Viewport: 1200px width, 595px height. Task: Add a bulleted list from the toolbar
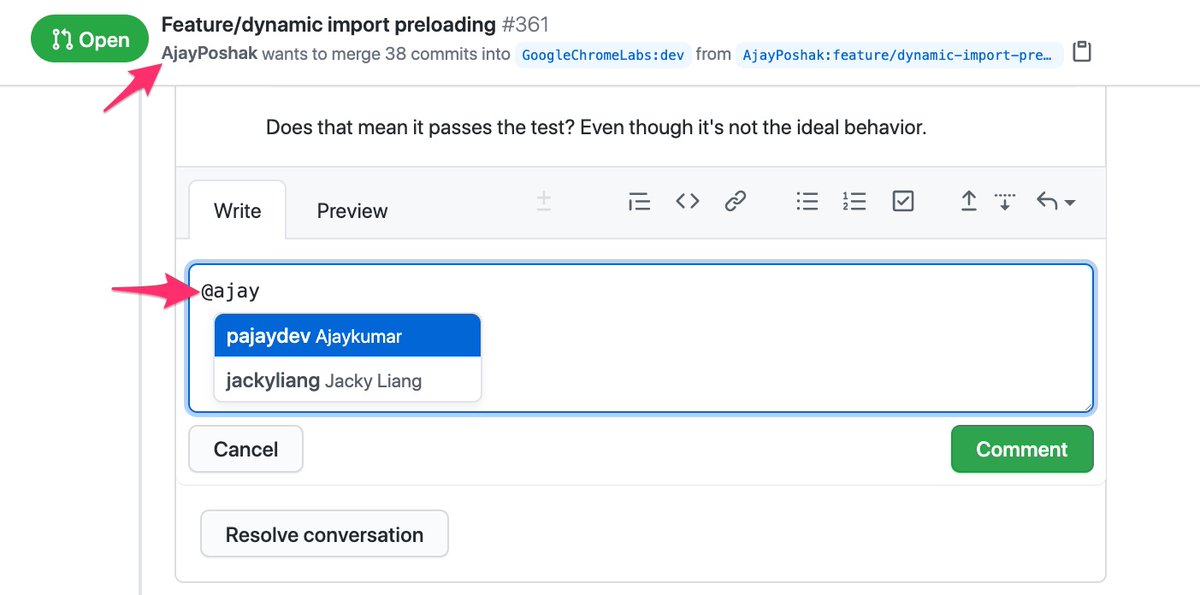(807, 201)
